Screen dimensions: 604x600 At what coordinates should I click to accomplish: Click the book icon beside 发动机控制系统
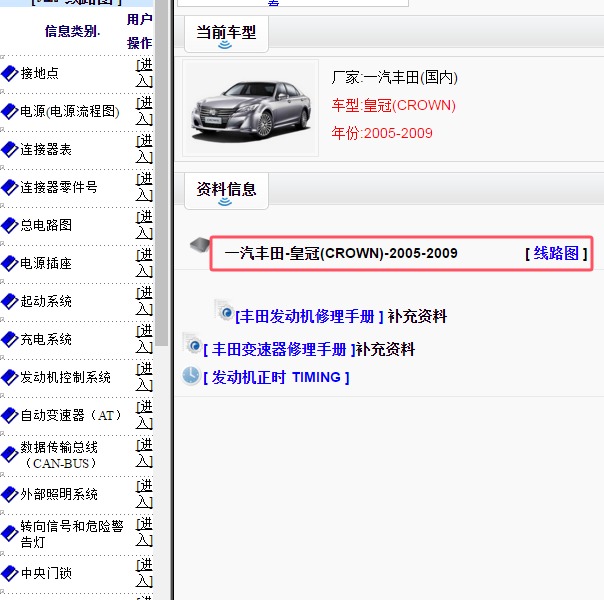[10, 377]
